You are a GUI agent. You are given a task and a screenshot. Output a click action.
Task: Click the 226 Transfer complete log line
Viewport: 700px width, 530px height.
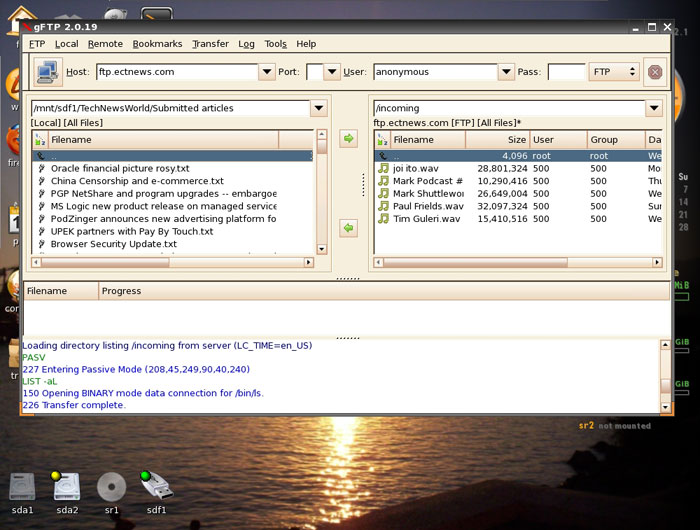pyautogui.click(x=74, y=405)
